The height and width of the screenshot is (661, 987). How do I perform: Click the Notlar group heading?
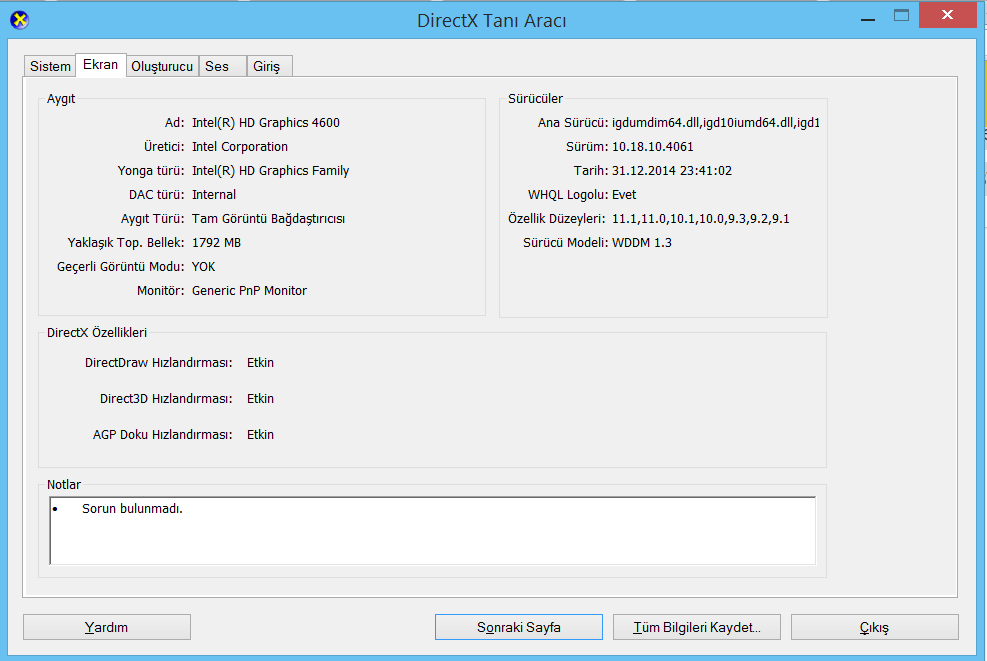(64, 485)
